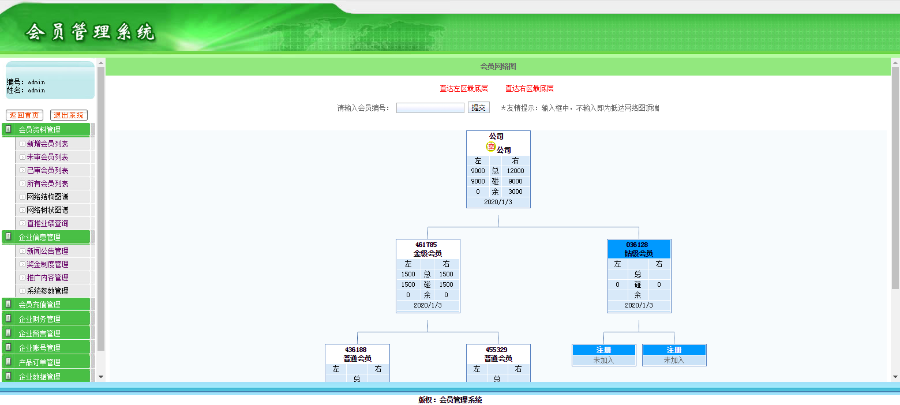Viewport: 900px width, 405px height.
Task: Collapse the 企业信息管理 menu section
Action: [46, 236]
